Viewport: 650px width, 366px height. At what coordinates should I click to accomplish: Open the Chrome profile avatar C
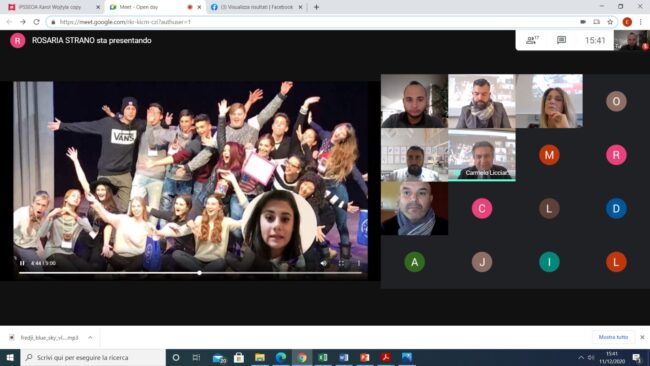click(x=627, y=22)
